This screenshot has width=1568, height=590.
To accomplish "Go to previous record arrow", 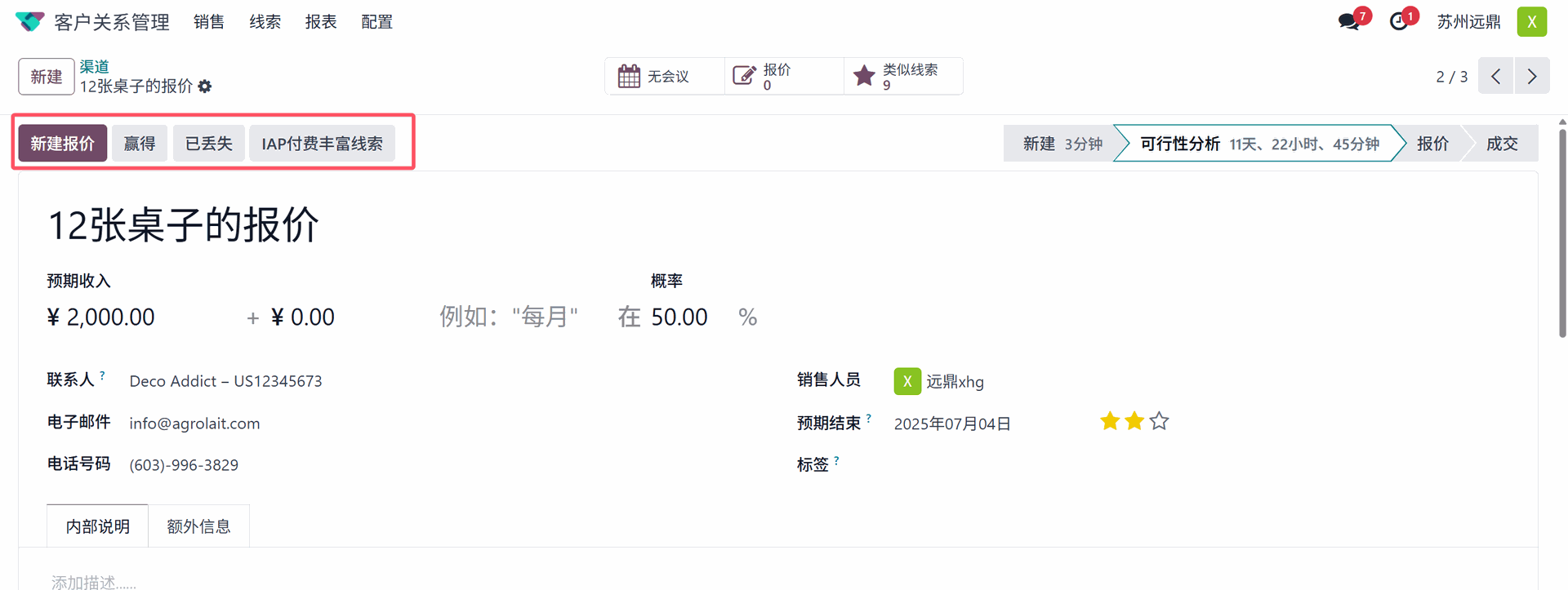I will (1496, 76).
